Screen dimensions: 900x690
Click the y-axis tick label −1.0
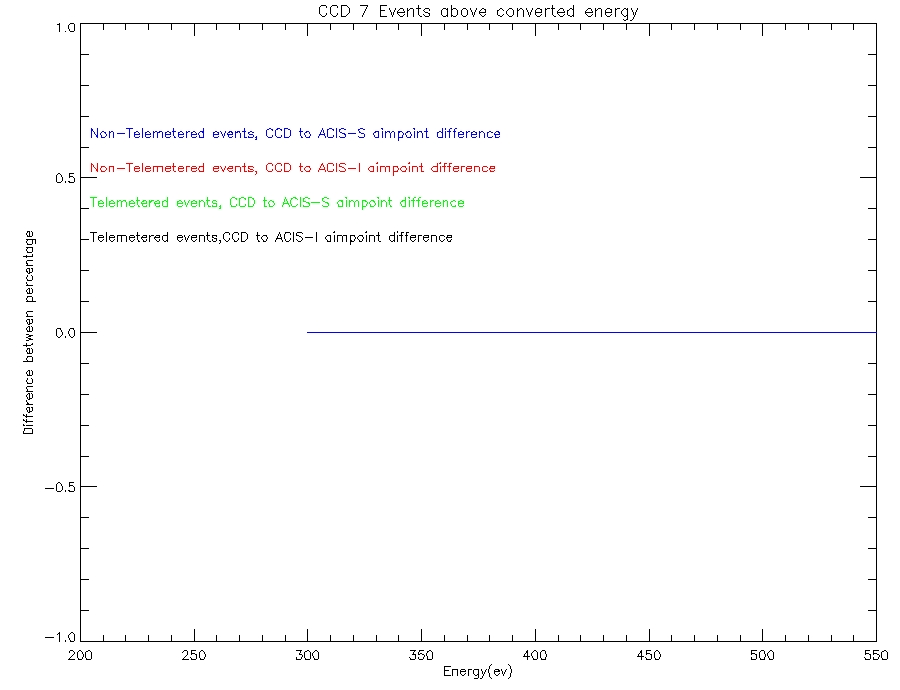(x=60, y=637)
